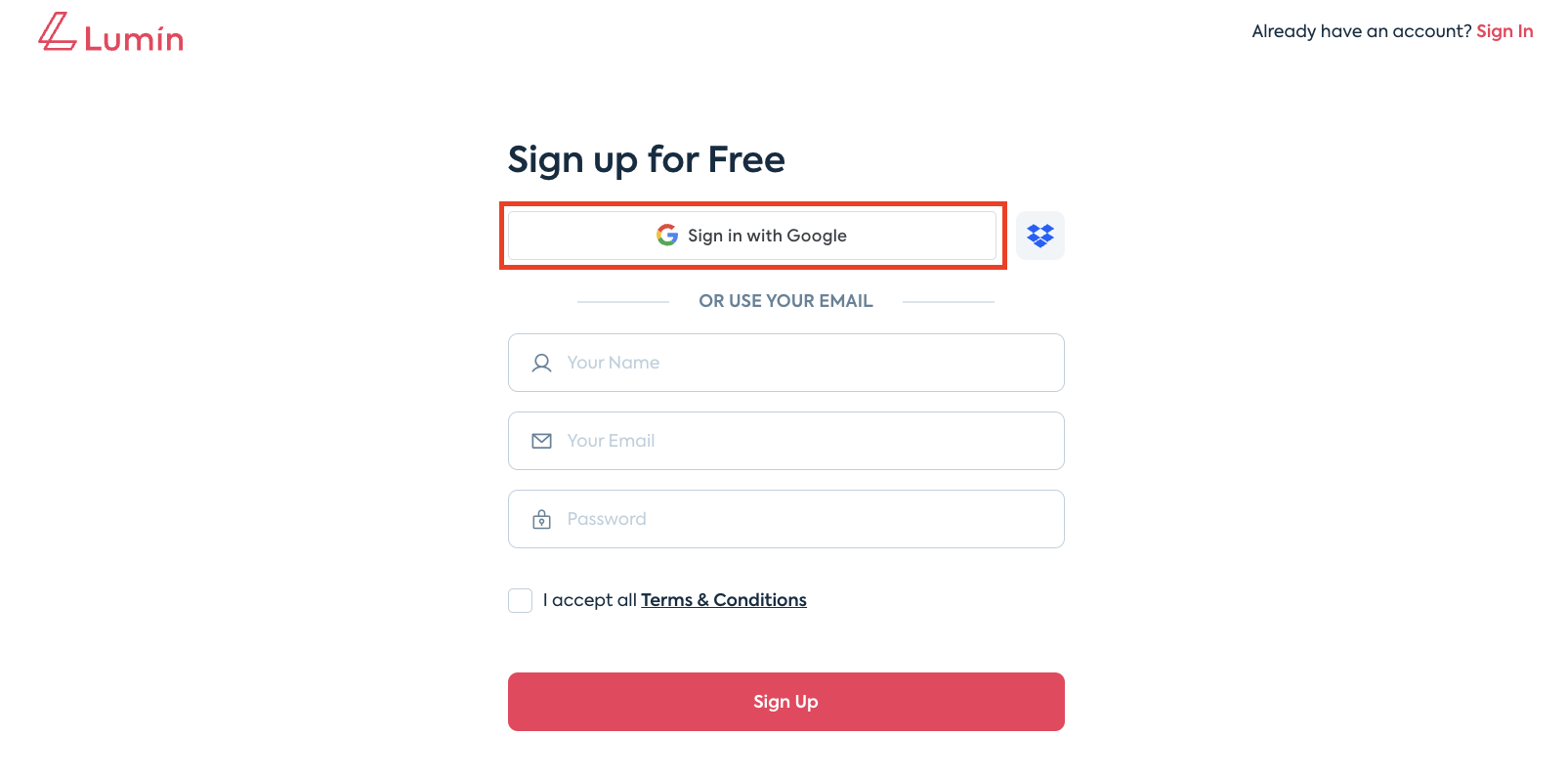Focus the Password input field
This screenshot has width=1568, height=779.
pos(786,519)
